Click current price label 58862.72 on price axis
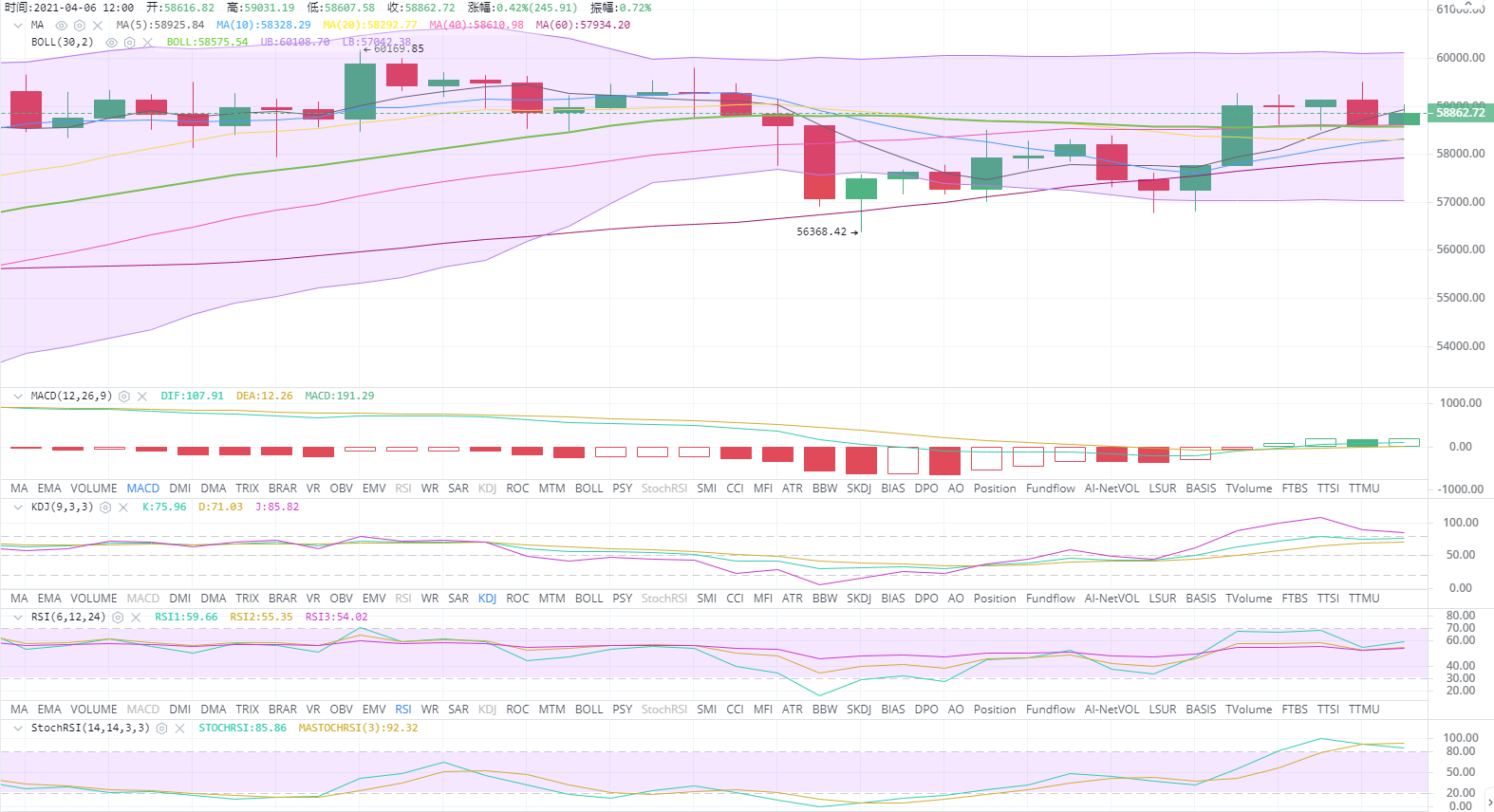1494x812 pixels. tap(1460, 113)
